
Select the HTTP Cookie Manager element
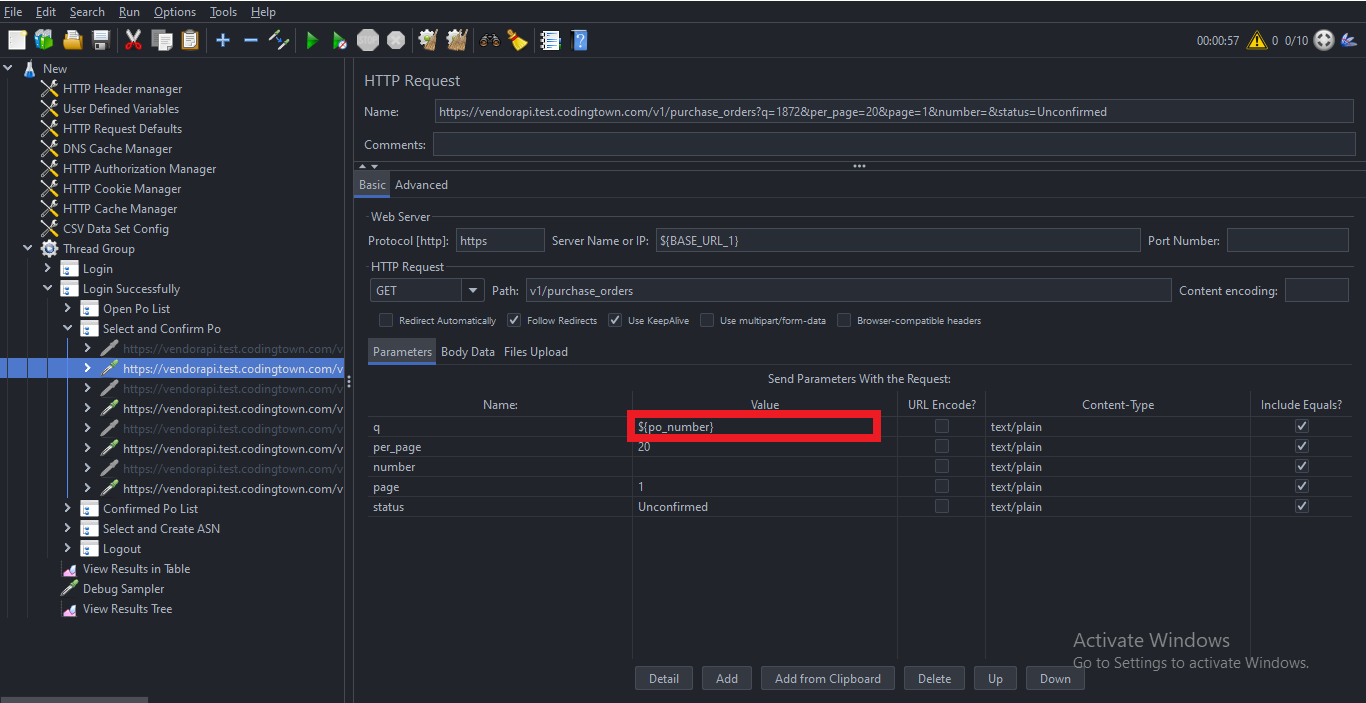coord(122,189)
